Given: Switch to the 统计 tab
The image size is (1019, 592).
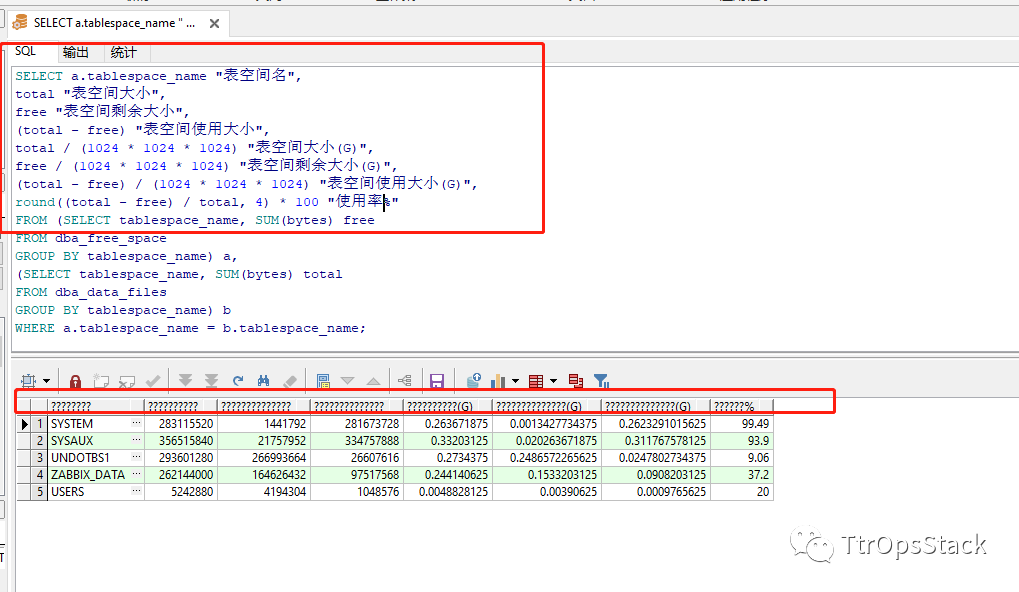Looking at the screenshot, I should coord(123,52).
